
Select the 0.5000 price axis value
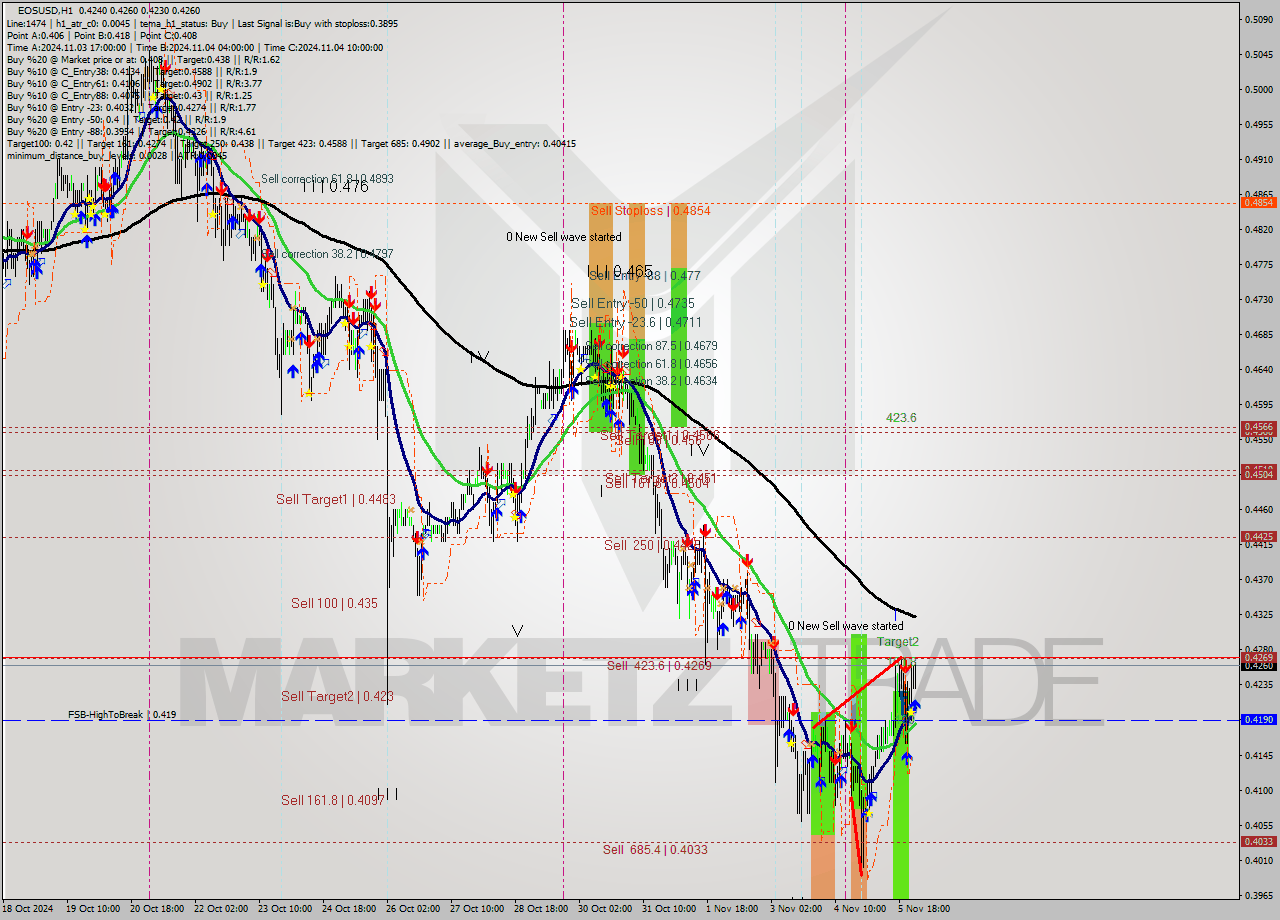point(1258,89)
